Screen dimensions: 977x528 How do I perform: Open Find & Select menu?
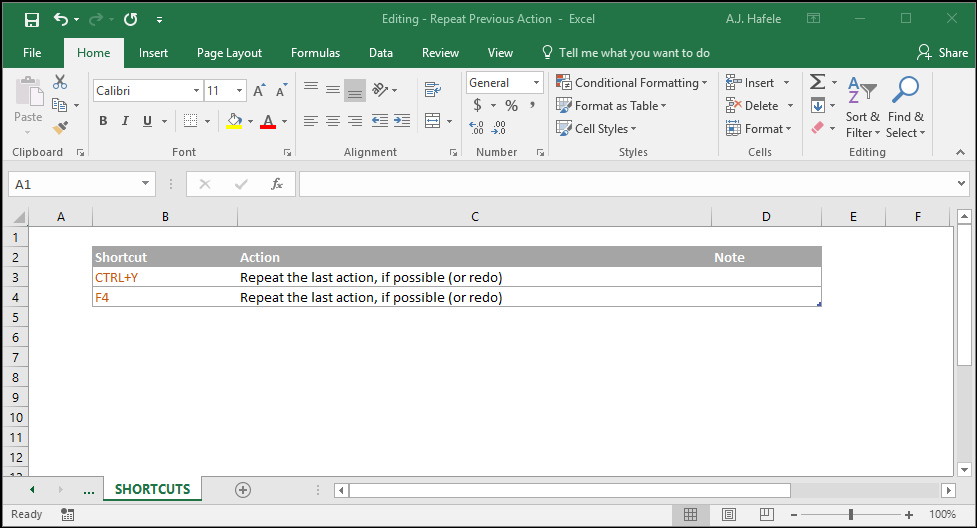(x=905, y=107)
